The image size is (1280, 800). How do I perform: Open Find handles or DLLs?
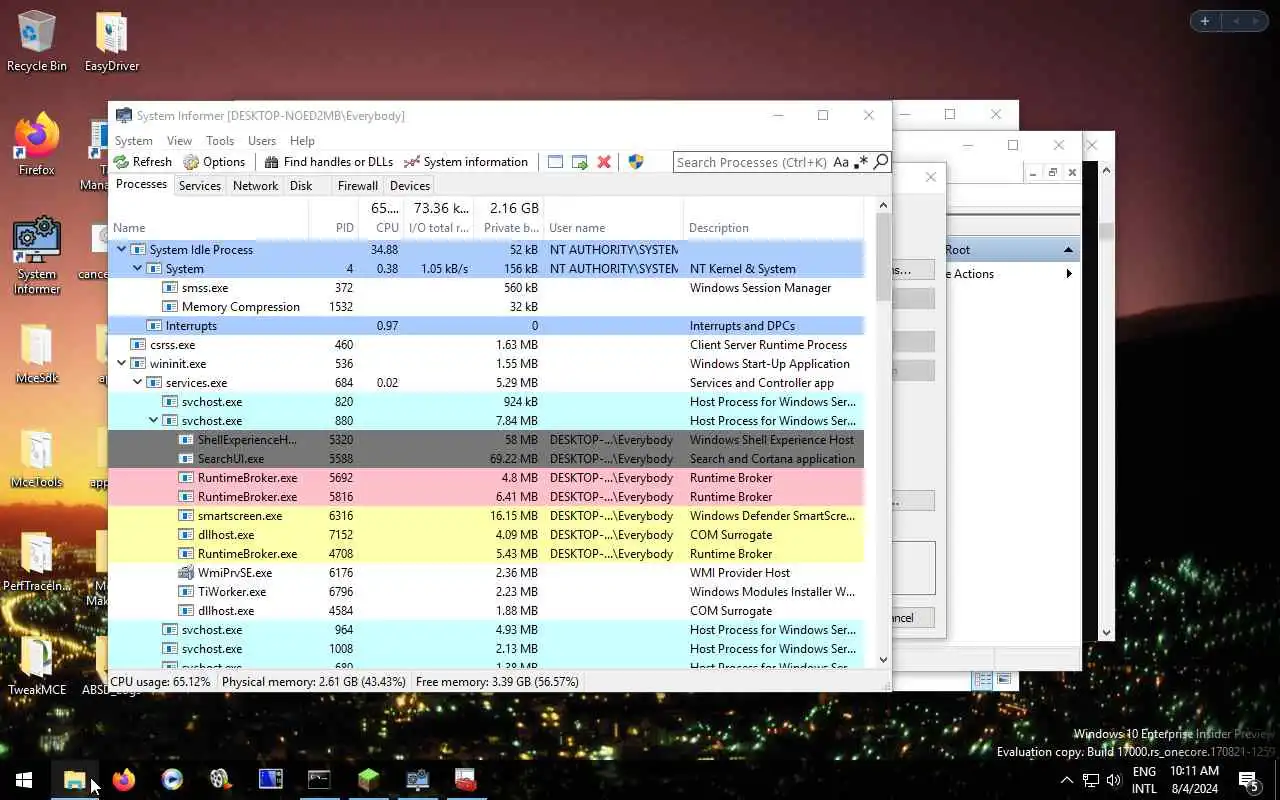pos(328,162)
